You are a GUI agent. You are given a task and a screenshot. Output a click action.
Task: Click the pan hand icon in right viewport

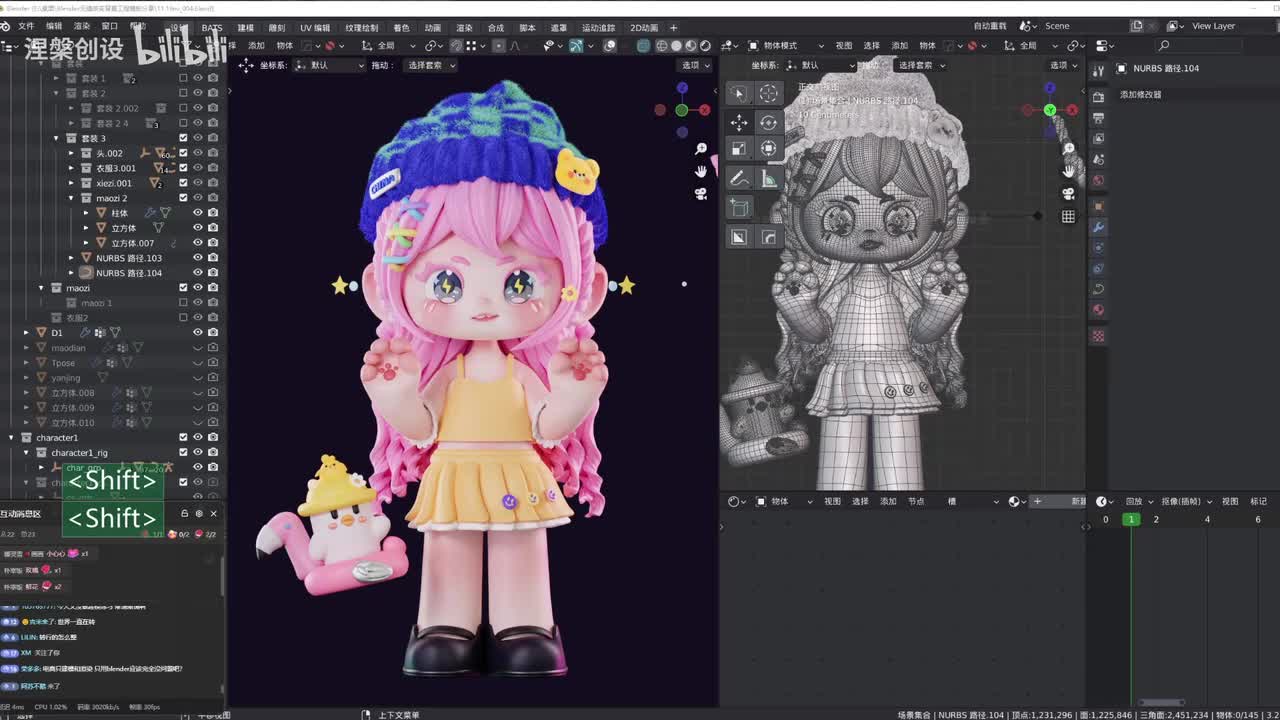pyautogui.click(x=1068, y=171)
